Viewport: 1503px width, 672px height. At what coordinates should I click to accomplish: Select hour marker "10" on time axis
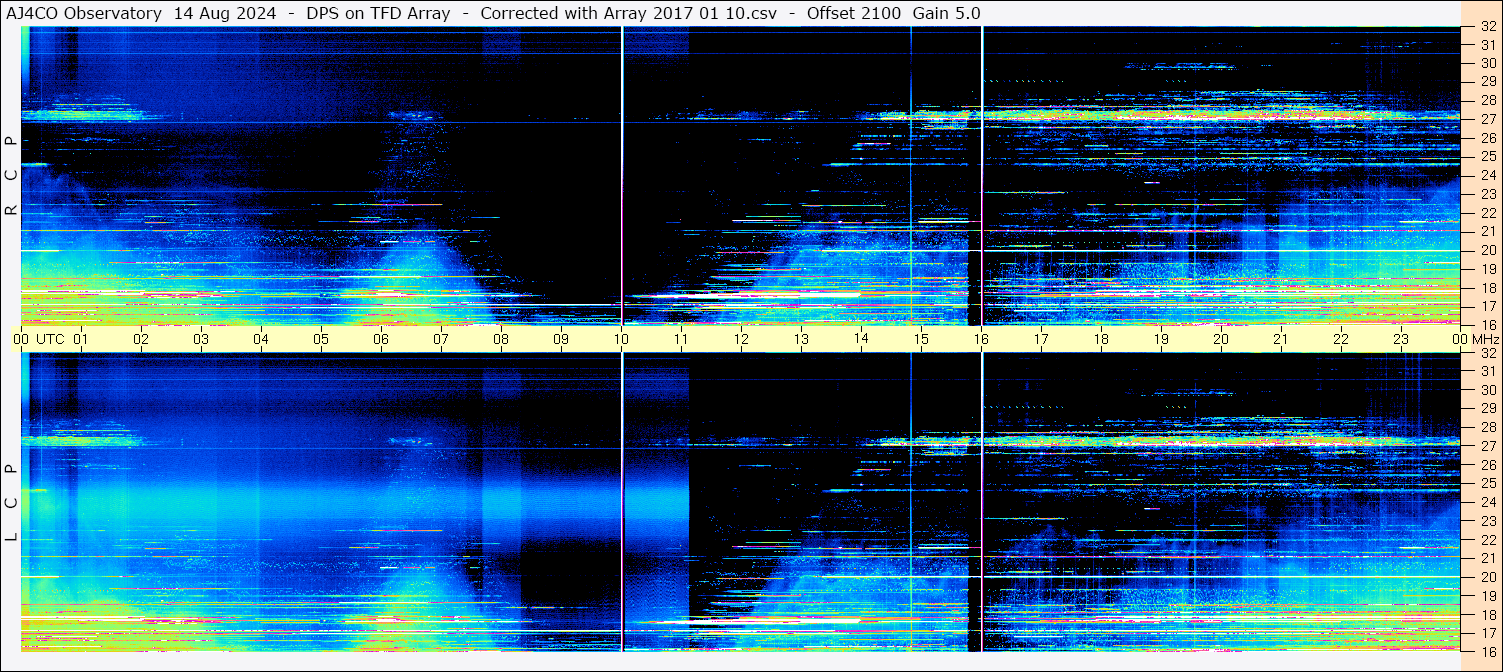(621, 339)
